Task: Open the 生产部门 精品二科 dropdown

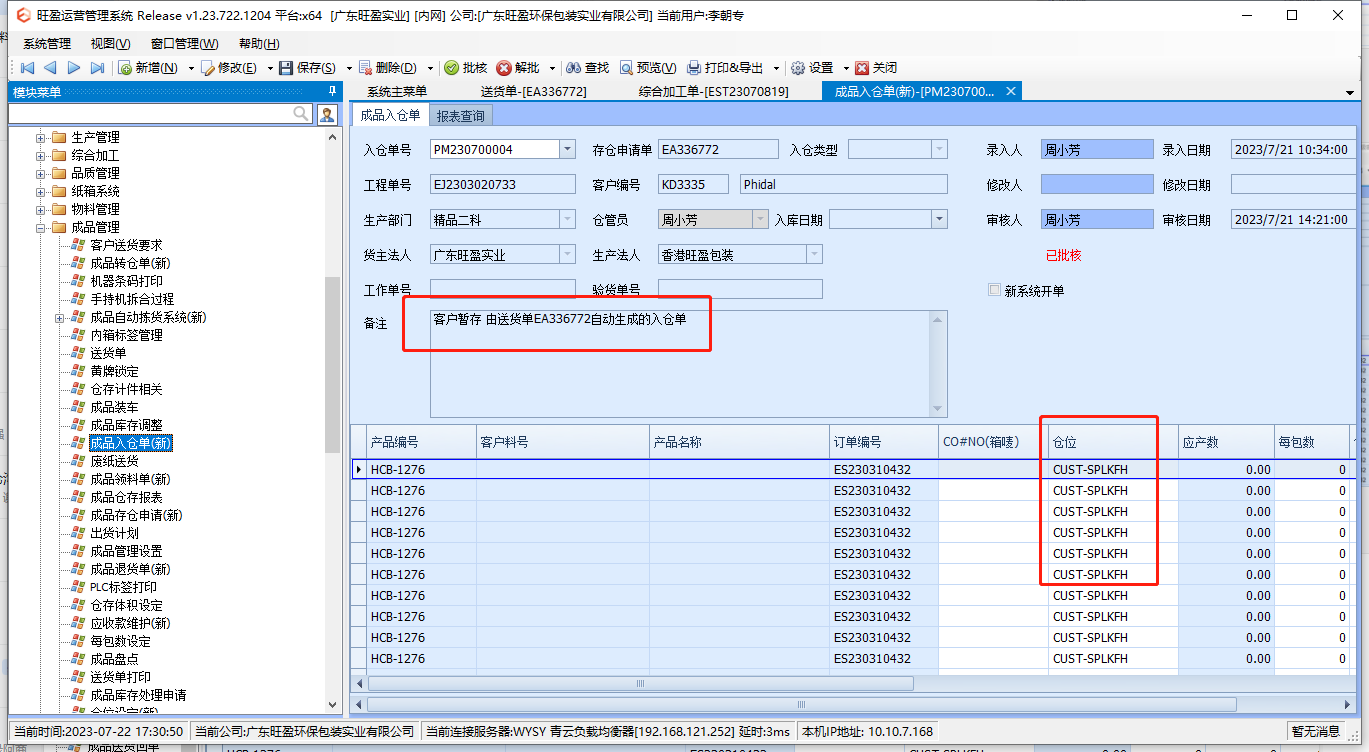Action: [568, 219]
